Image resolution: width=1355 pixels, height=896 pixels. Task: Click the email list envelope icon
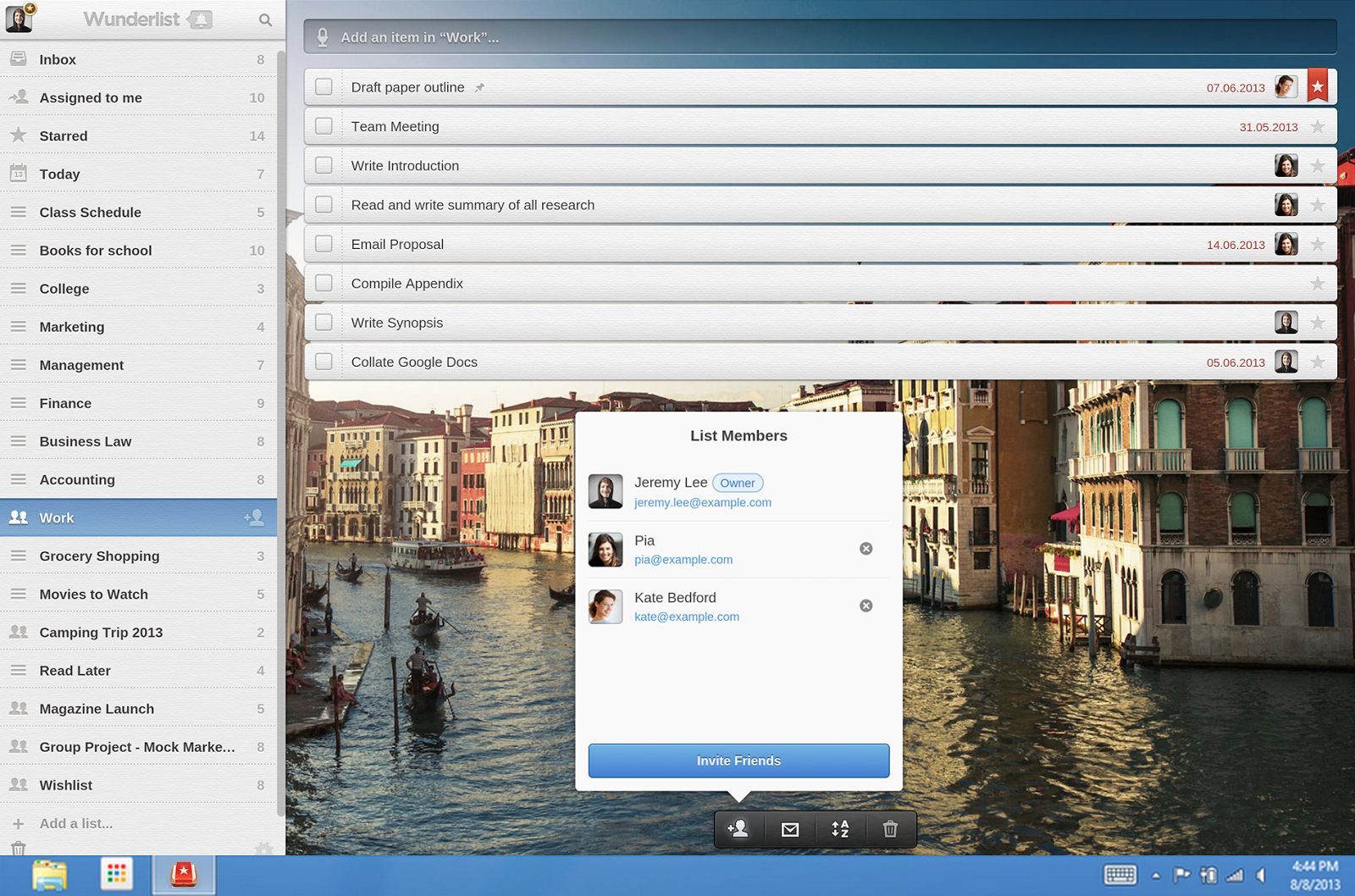[x=790, y=830]
